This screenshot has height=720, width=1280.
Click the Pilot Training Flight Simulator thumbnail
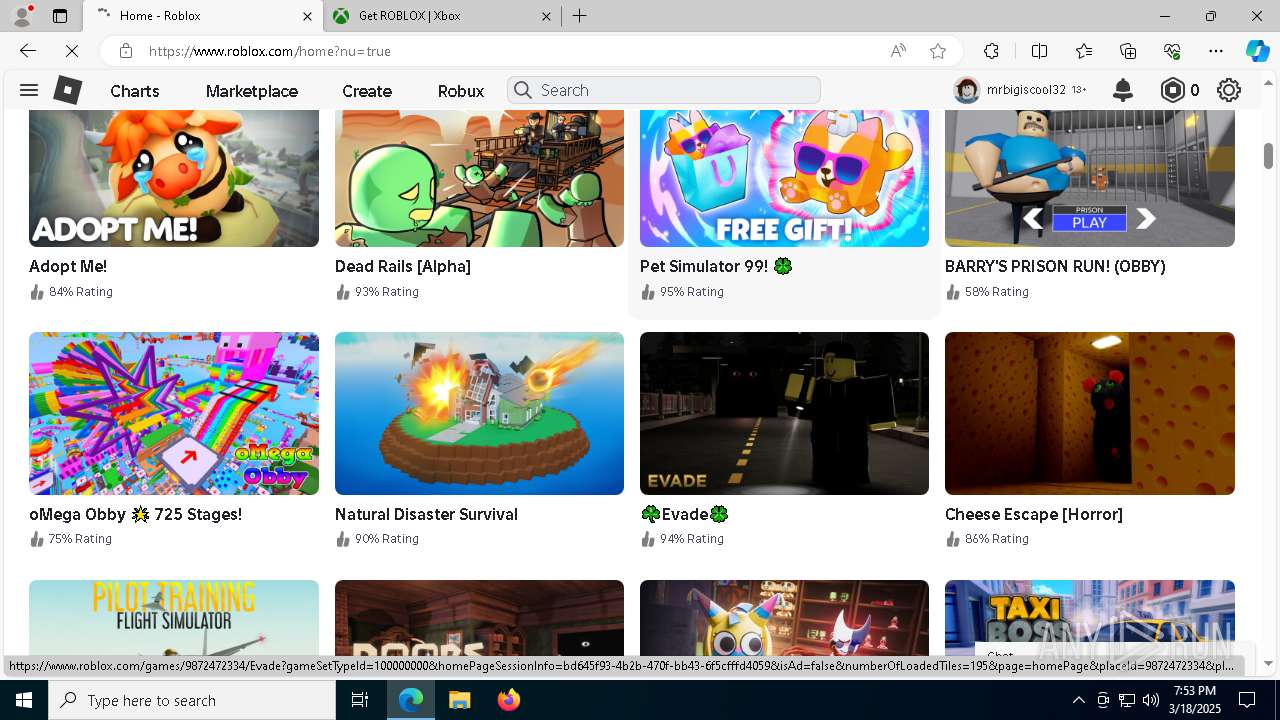tap(174, 617)
